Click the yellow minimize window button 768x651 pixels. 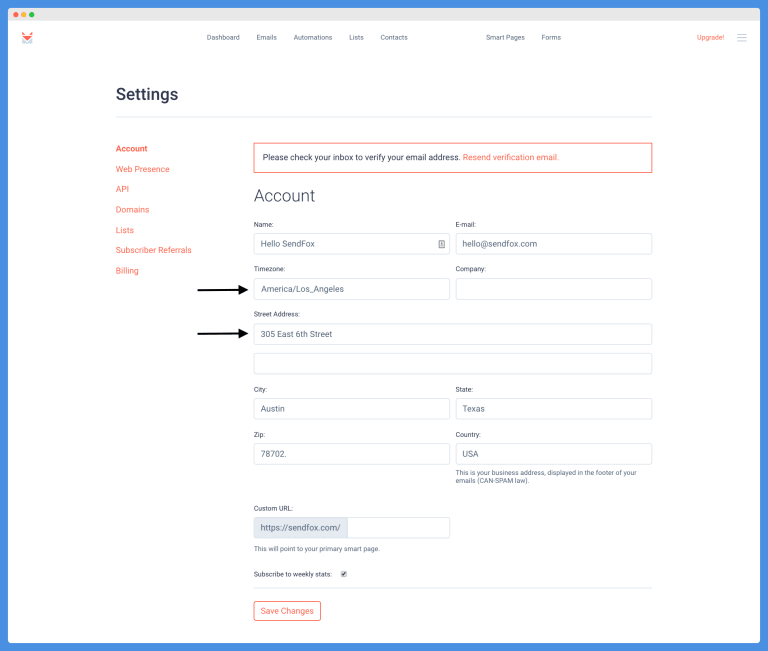coord(24,15)
